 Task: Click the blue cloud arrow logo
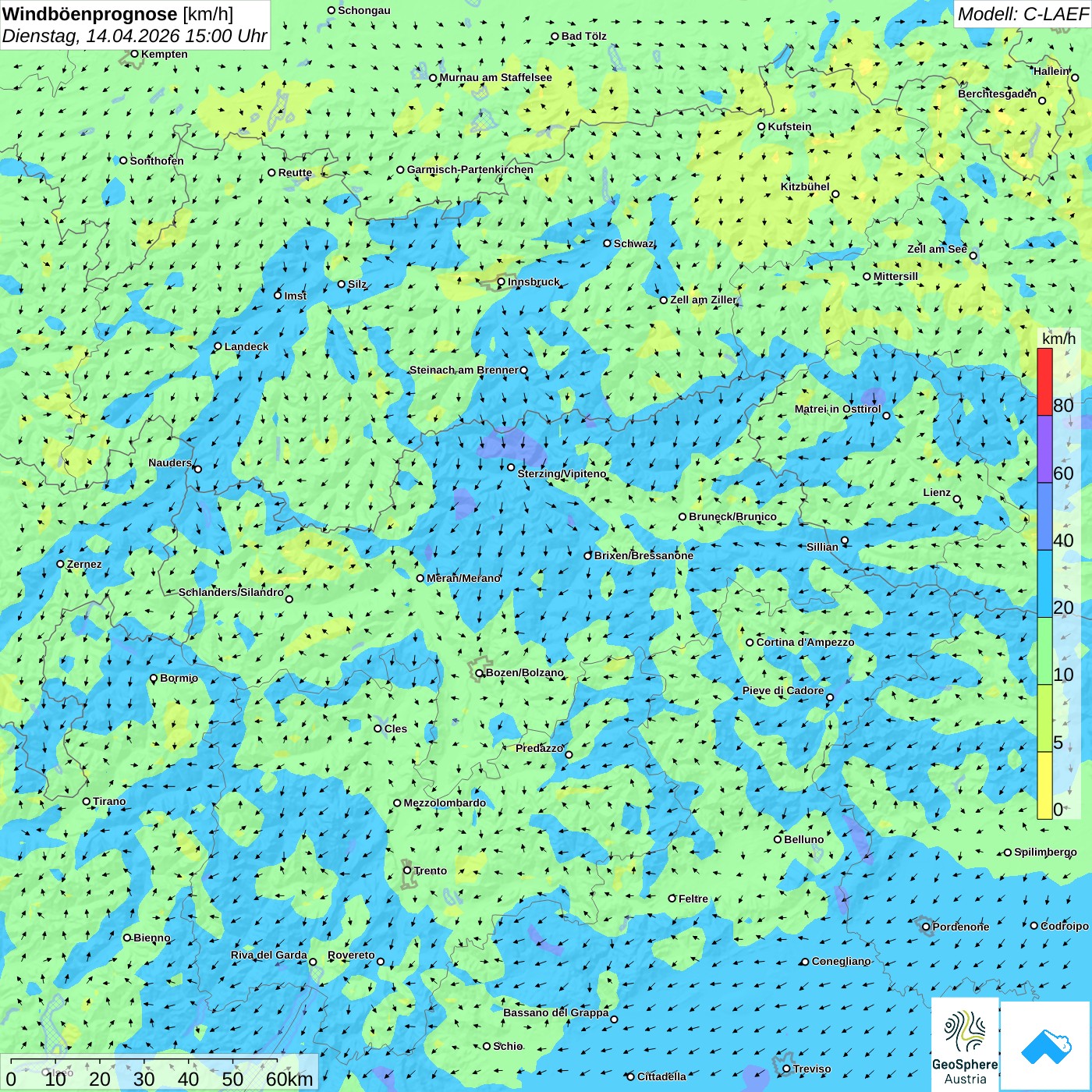coord(1046,1046)
